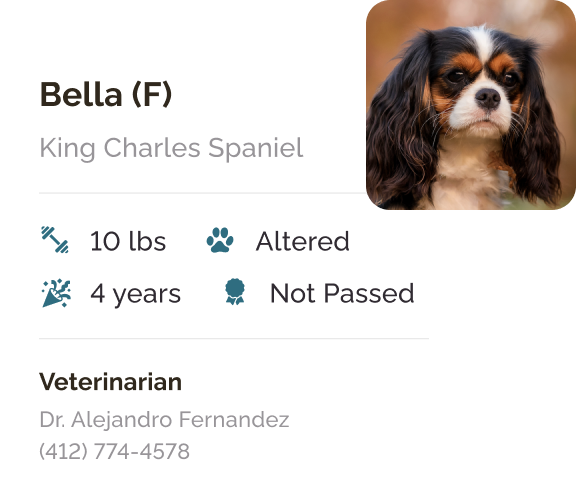Open Bella's spaniel profile photo
This screenshot has height=501, width=576.
coord(471,105)
